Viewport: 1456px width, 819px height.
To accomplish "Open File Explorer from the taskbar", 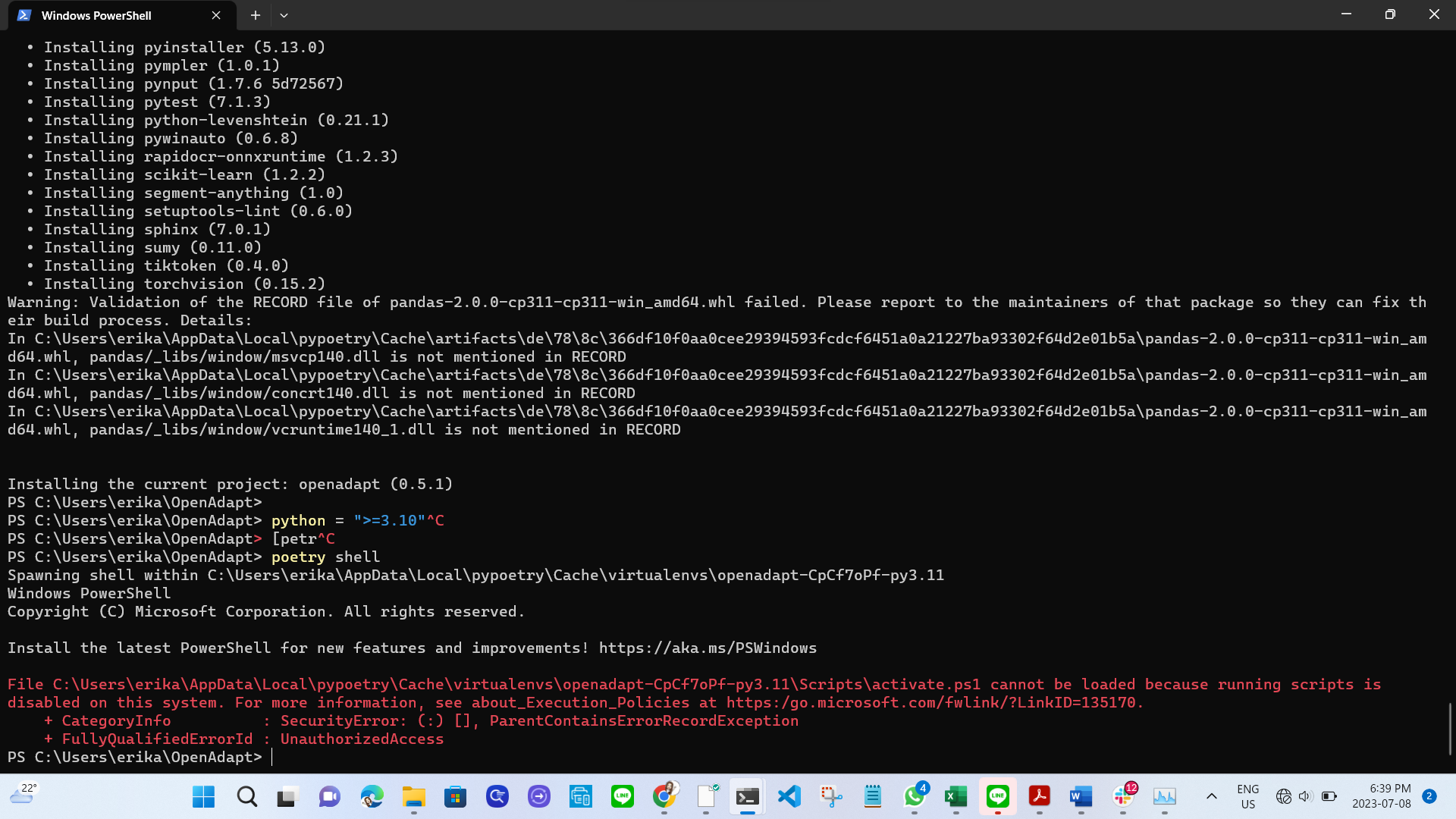I will coord(412,796).
